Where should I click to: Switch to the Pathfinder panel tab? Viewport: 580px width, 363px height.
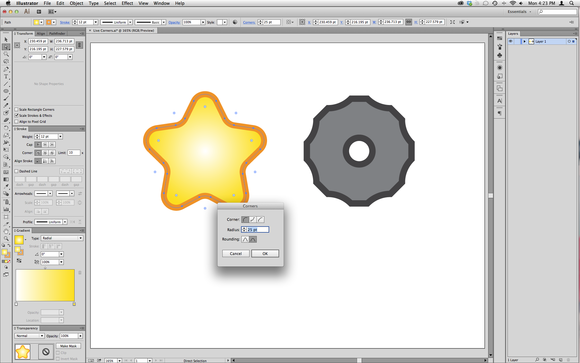pyautogui.click(x=57, y=34)
